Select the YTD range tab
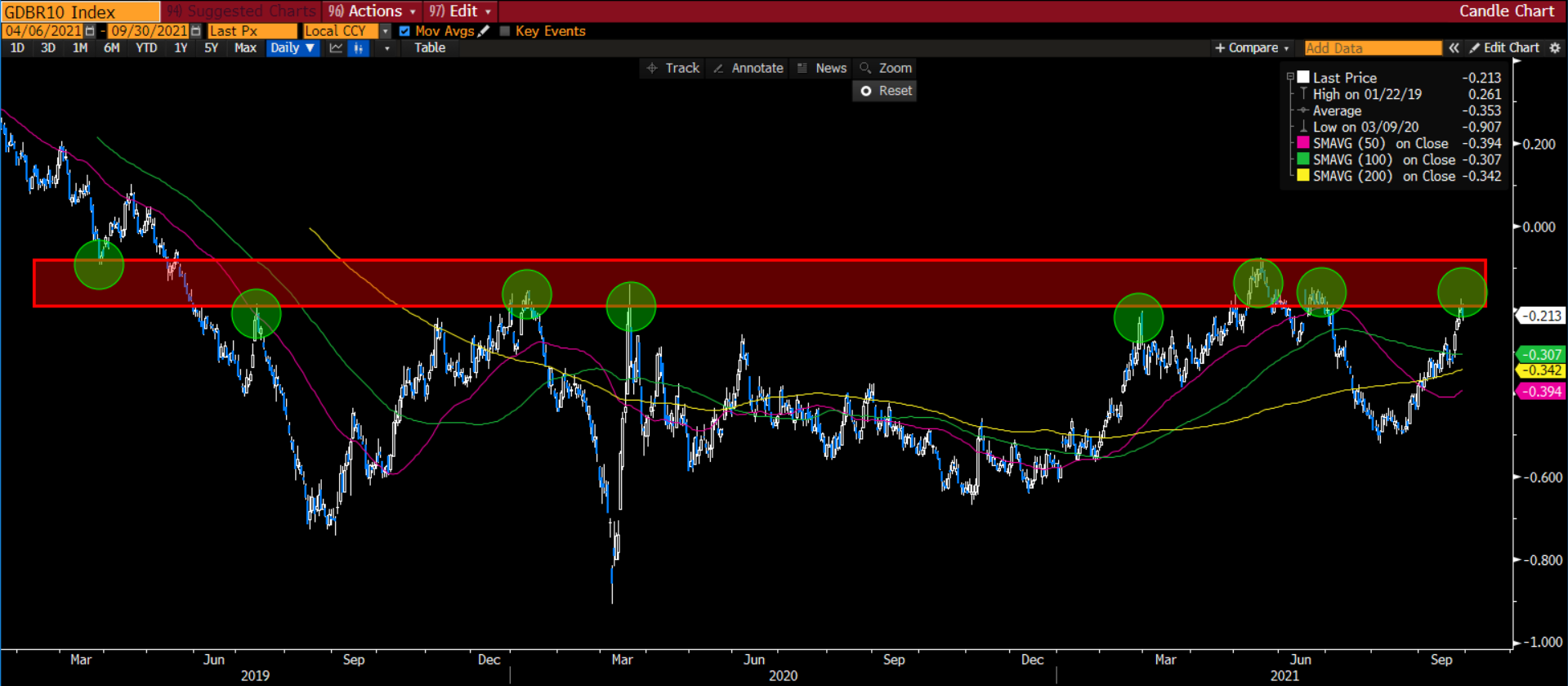The width and height of the screenshot is (1568, 686). click(x=146, y=48)
